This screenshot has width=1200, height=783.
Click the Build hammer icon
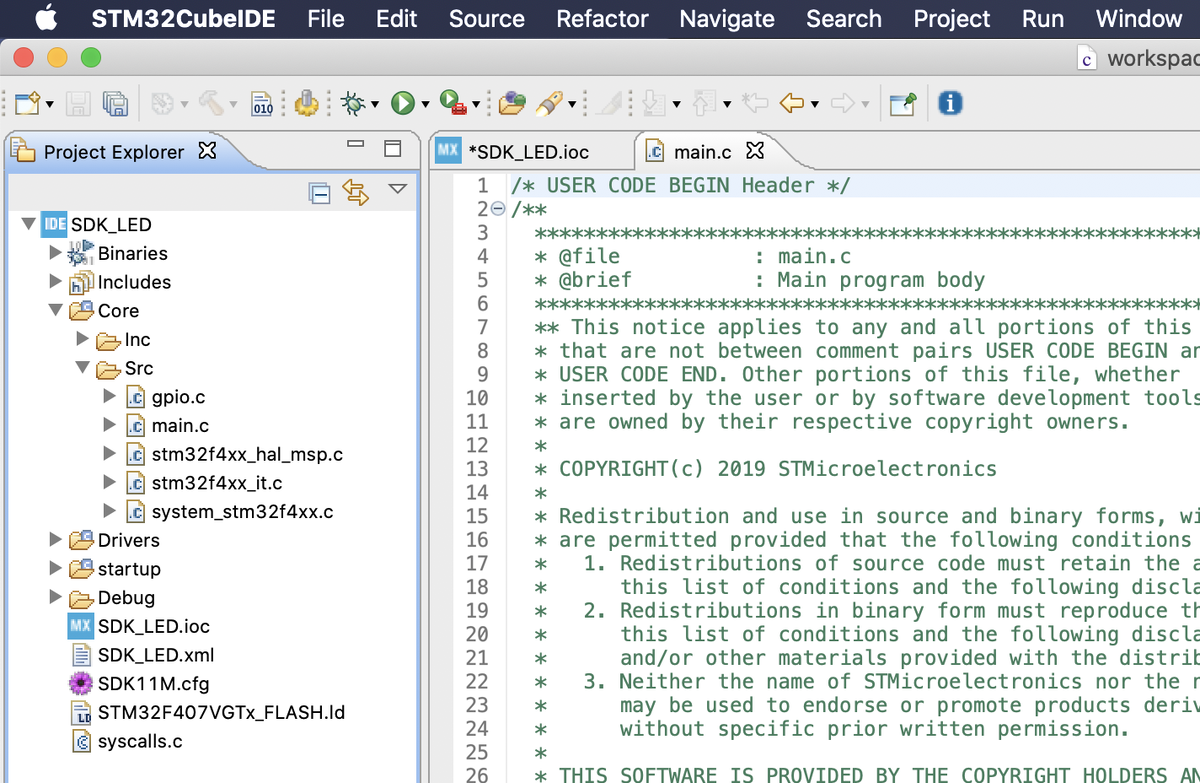[x=211, y=103]
